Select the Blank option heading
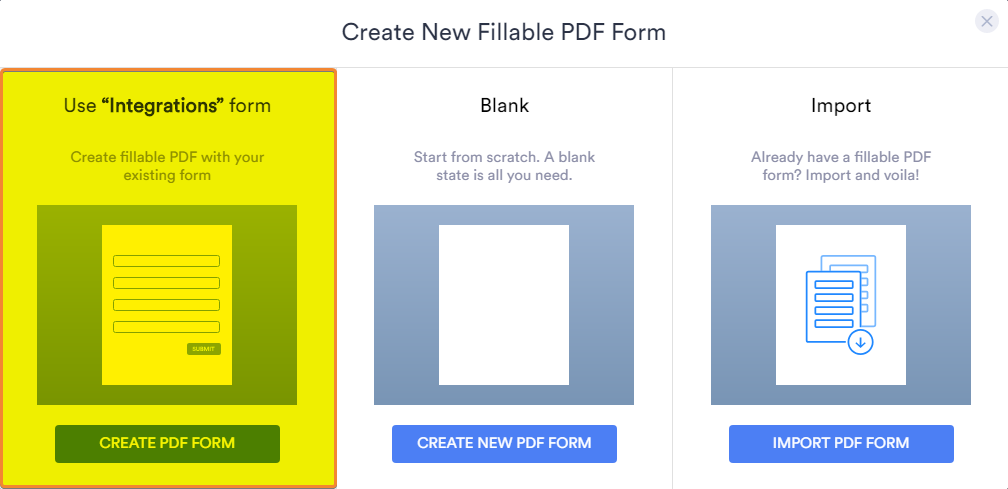1008x489 pixels. 505,105
